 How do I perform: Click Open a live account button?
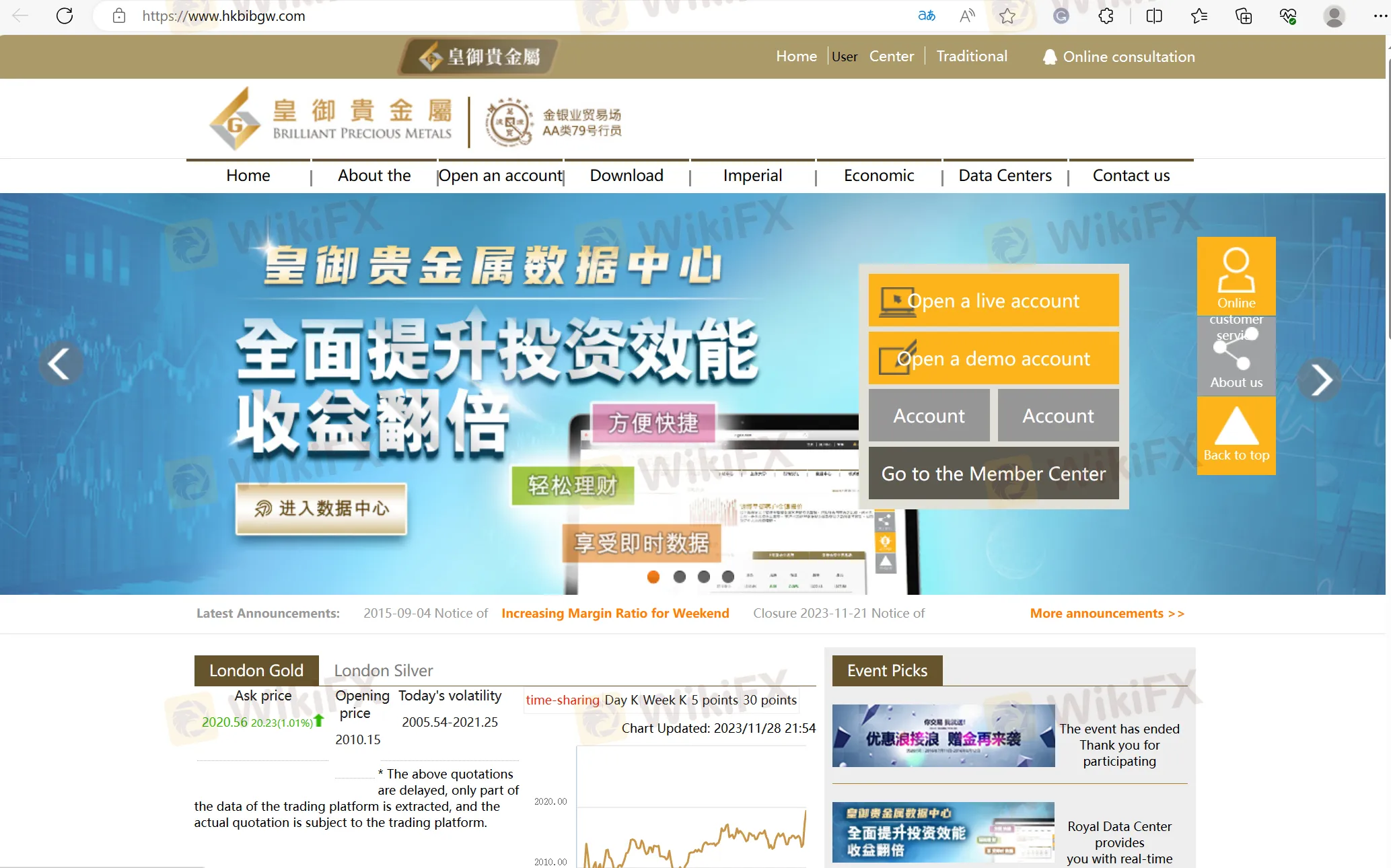pos(993,301)
